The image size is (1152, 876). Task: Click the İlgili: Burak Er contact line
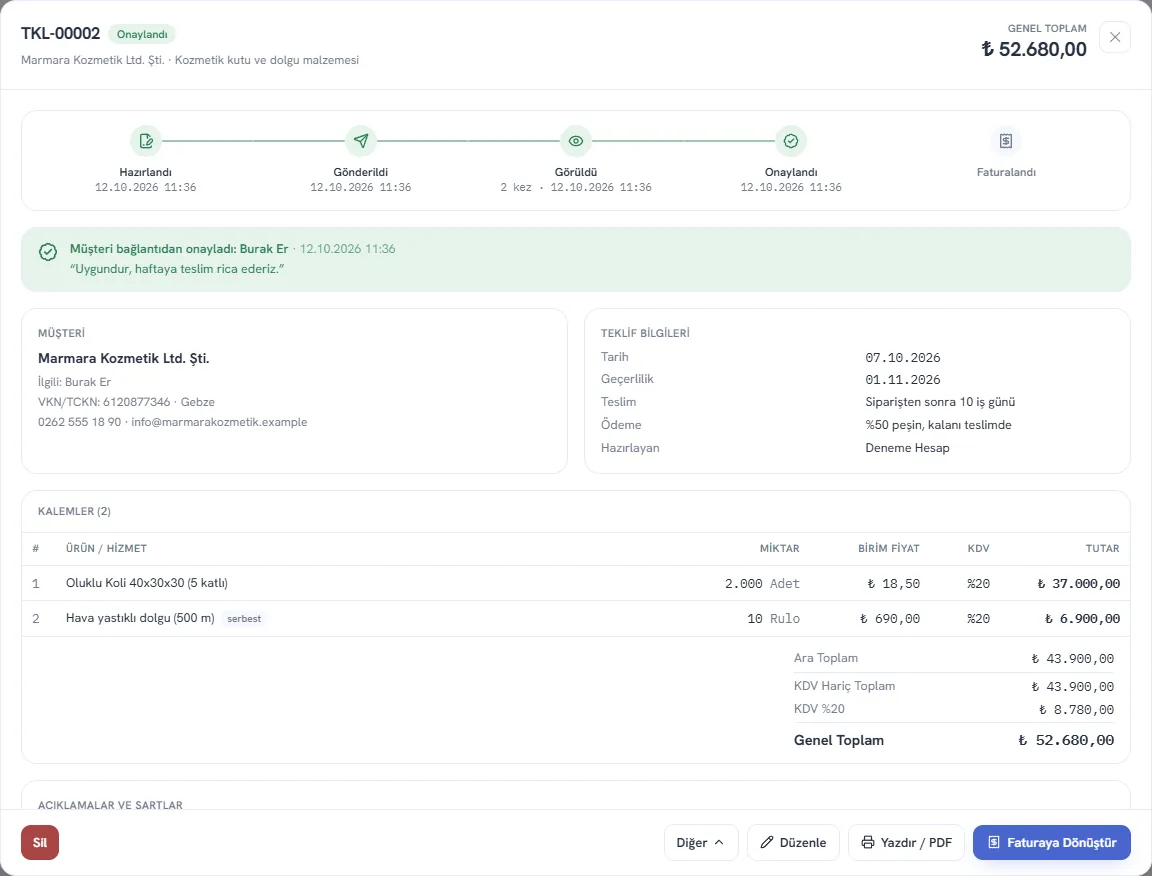tap(75, 382)
